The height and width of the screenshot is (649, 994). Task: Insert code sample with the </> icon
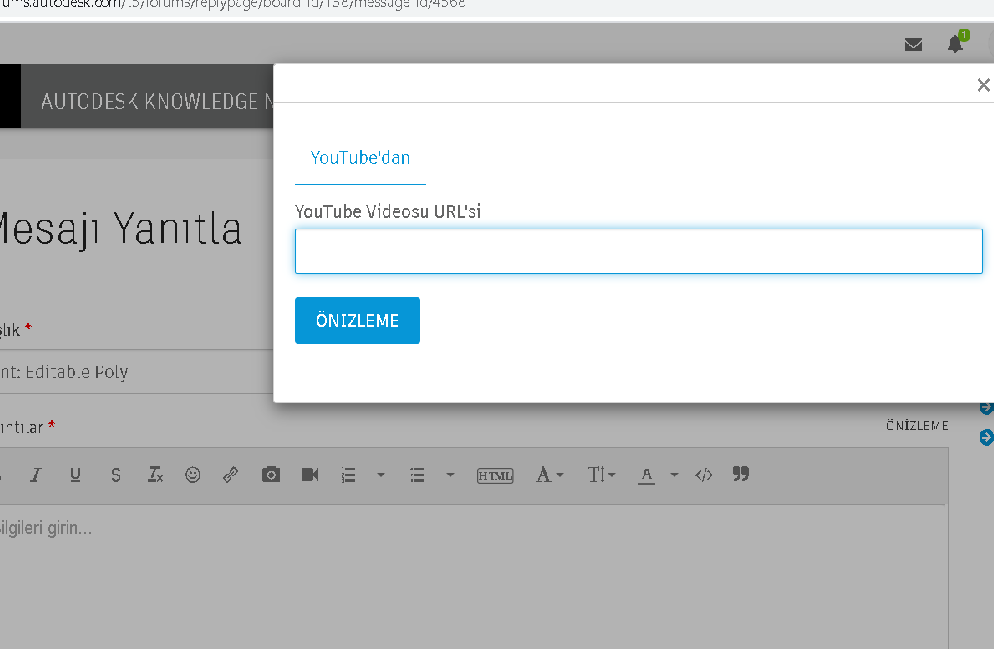click(704, 475)
